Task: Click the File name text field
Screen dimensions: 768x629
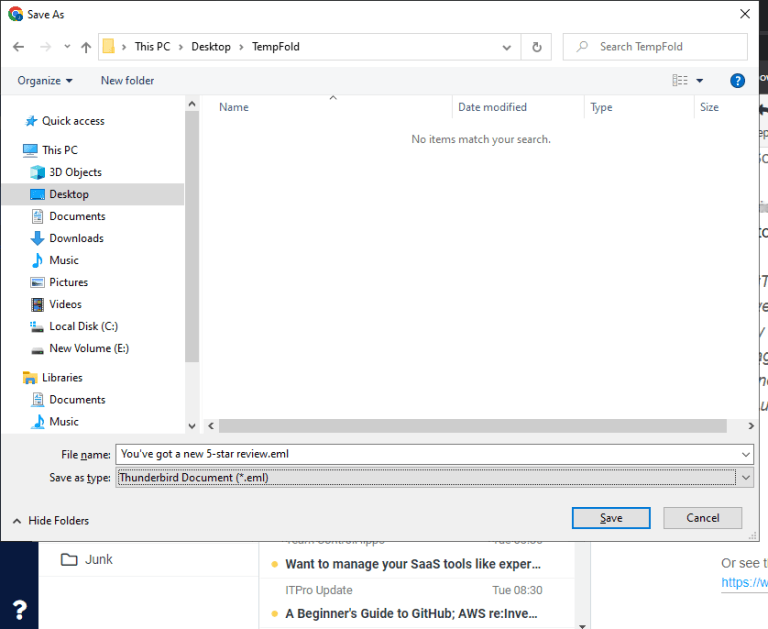Action: tap(428, 454)
